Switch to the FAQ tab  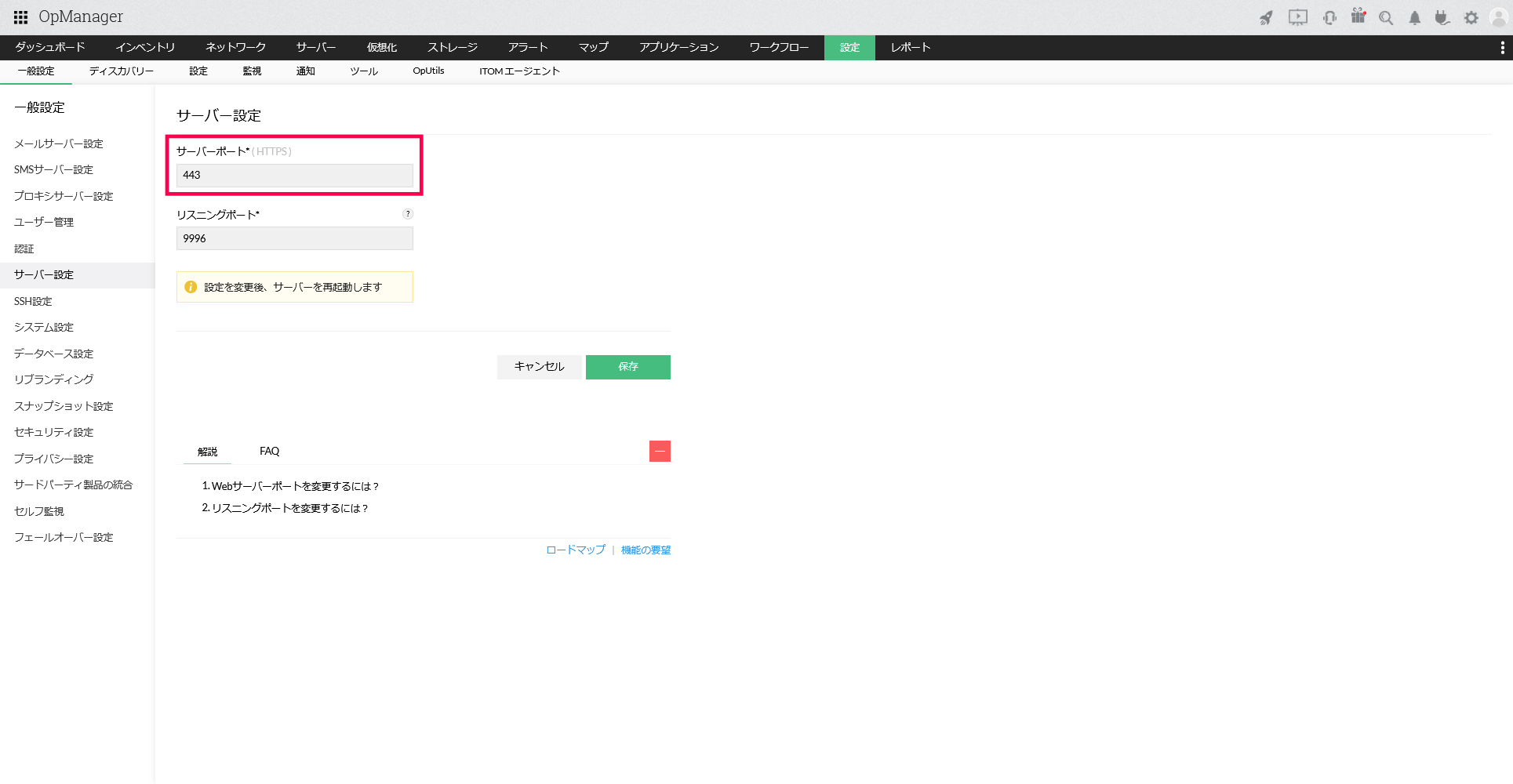(269, 451)
